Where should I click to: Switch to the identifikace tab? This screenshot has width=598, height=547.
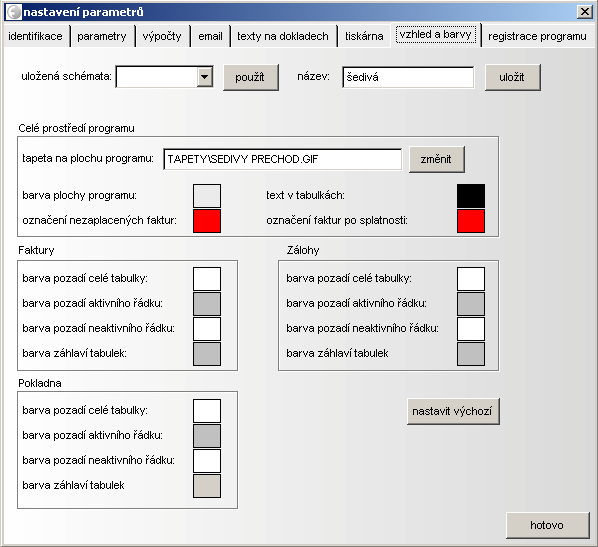[35, 36]
